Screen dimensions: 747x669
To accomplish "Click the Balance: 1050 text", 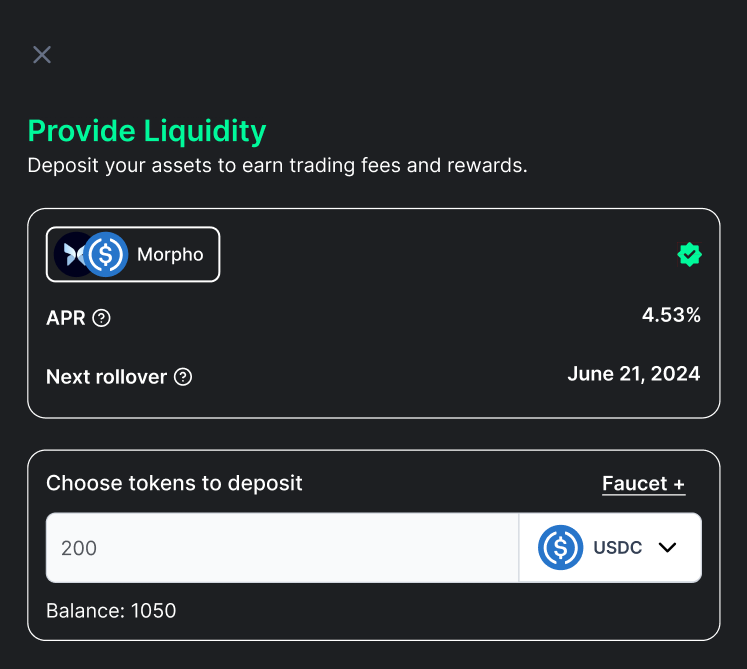I will click(x=111, y=610).
